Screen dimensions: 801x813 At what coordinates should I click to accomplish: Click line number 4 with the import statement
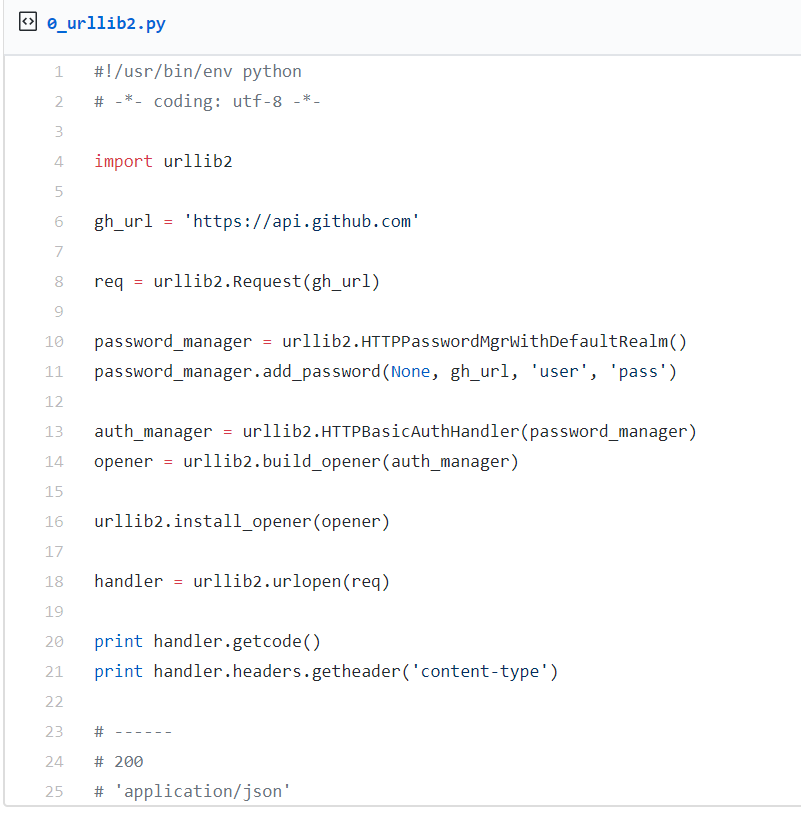point(58,161)
